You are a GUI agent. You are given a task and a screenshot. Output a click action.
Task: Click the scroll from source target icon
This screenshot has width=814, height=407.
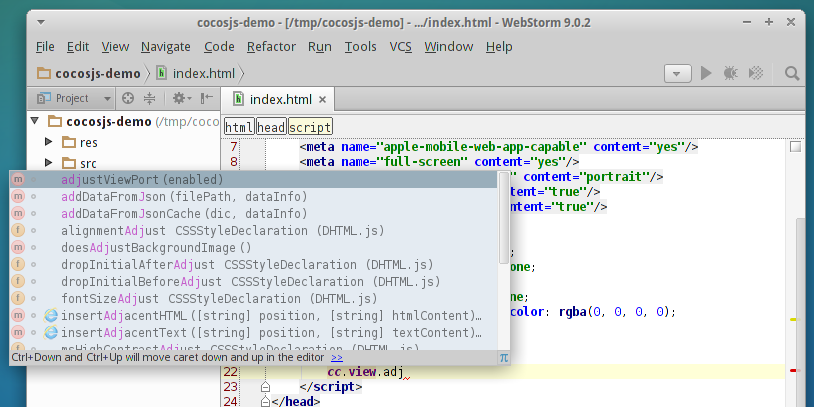pos(128,98)
